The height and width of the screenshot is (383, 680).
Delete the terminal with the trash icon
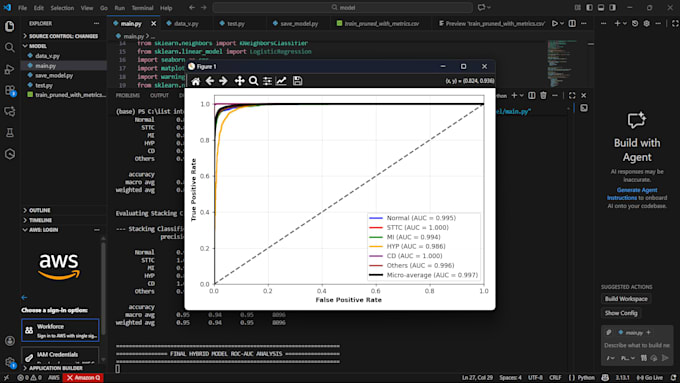coord(543,95)
